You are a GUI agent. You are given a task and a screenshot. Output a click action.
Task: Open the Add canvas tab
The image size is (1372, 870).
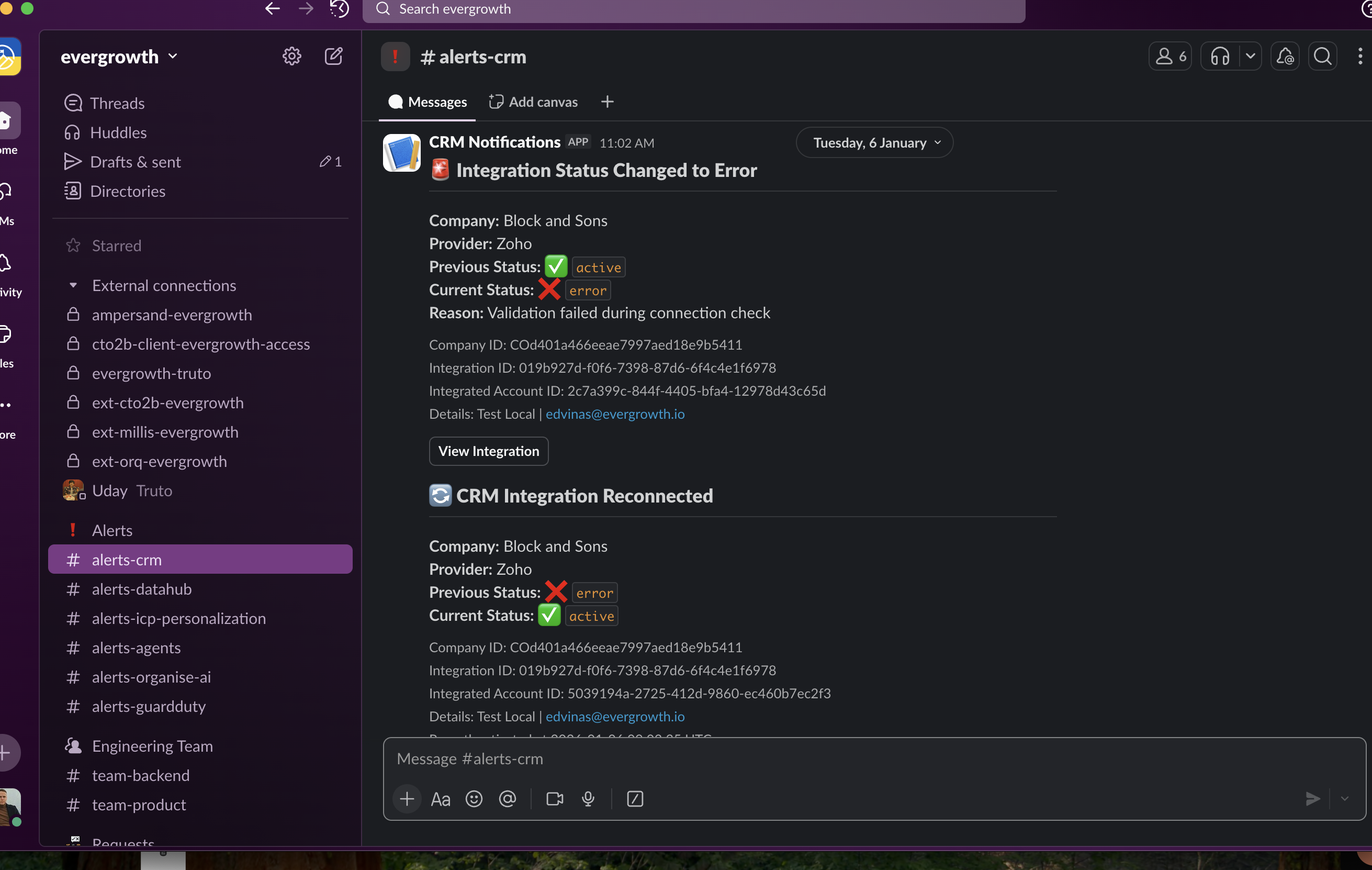pos(533,102)
